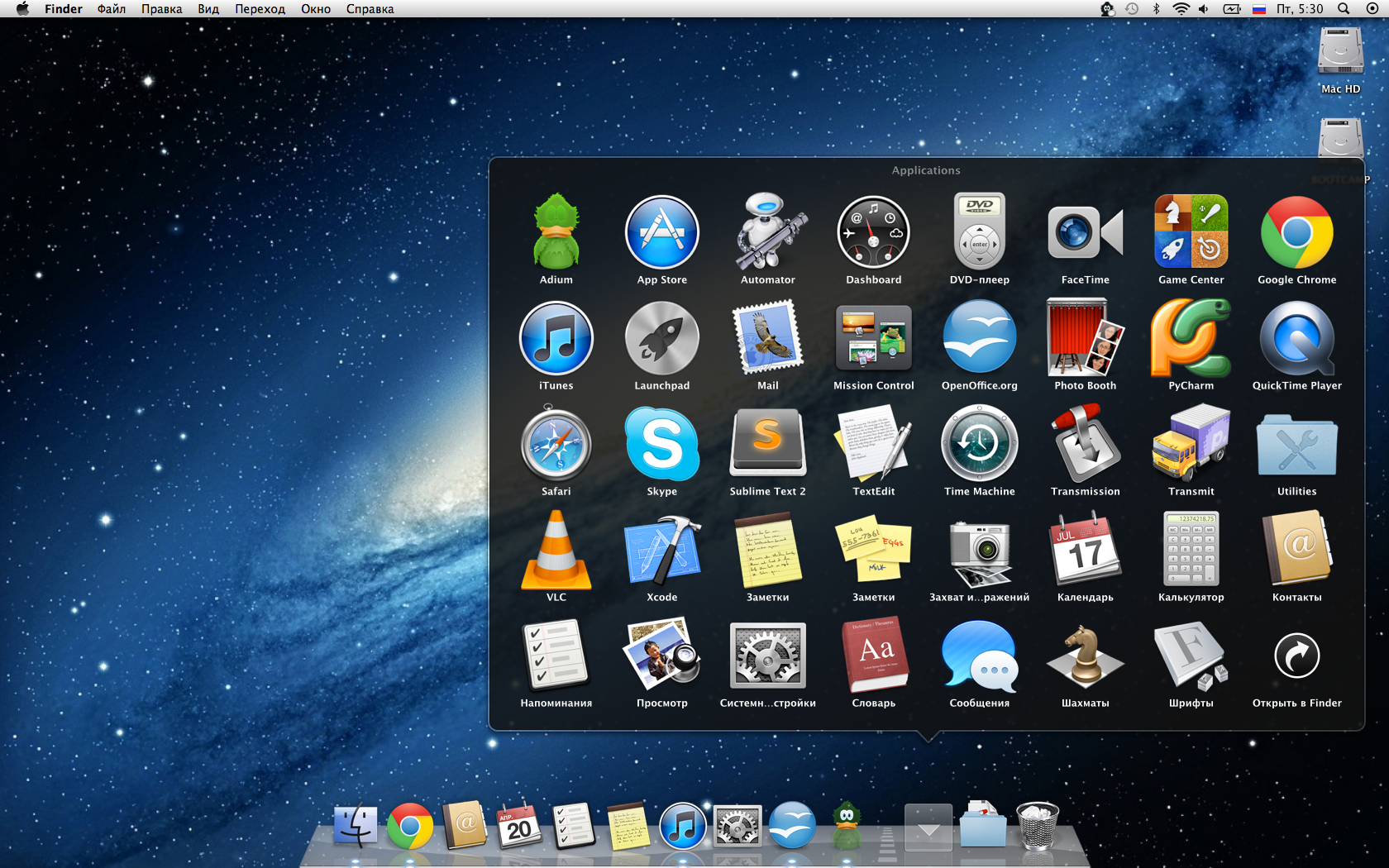The image size is (1389, 868).
Task: Open Заметки sticky notes icon
Action: coord(874,550)
